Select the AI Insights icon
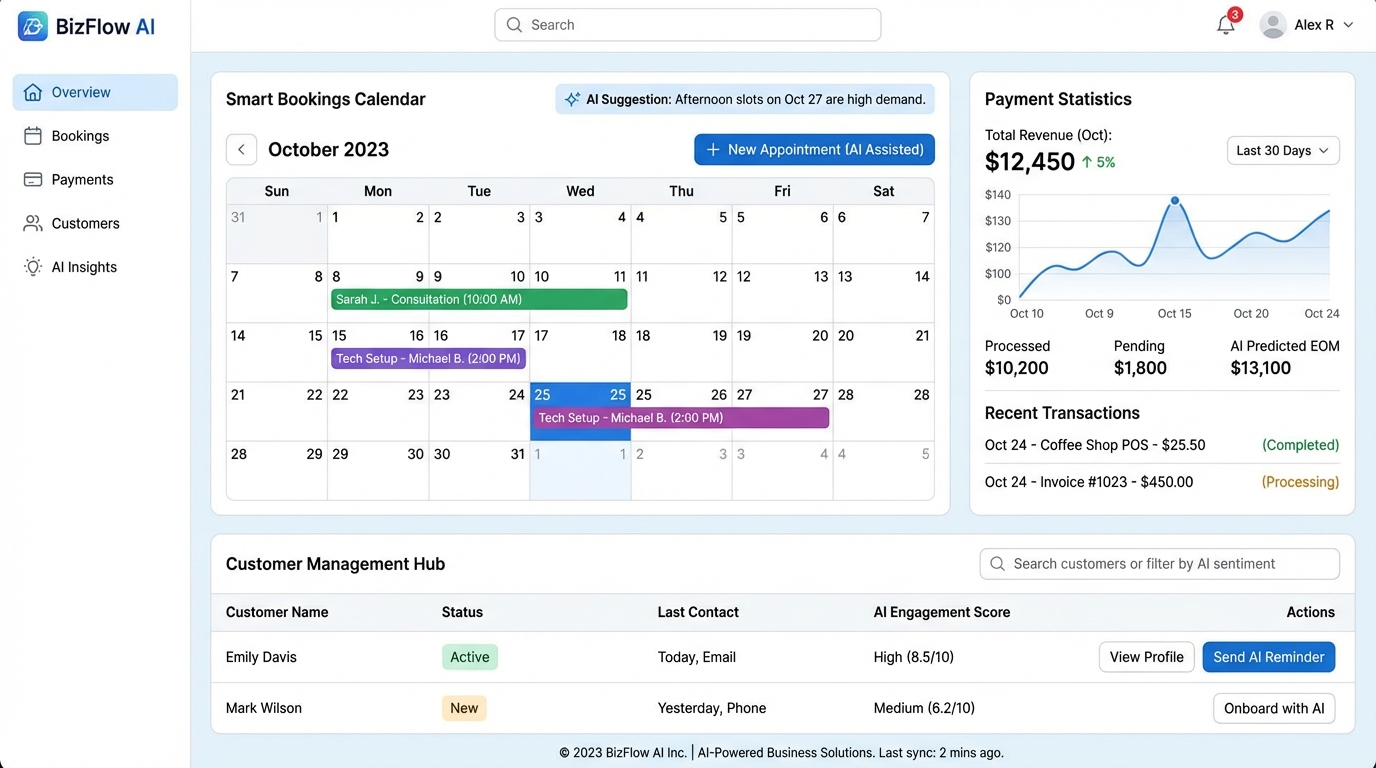The image size is (1376, 768). tap(33, 267)
